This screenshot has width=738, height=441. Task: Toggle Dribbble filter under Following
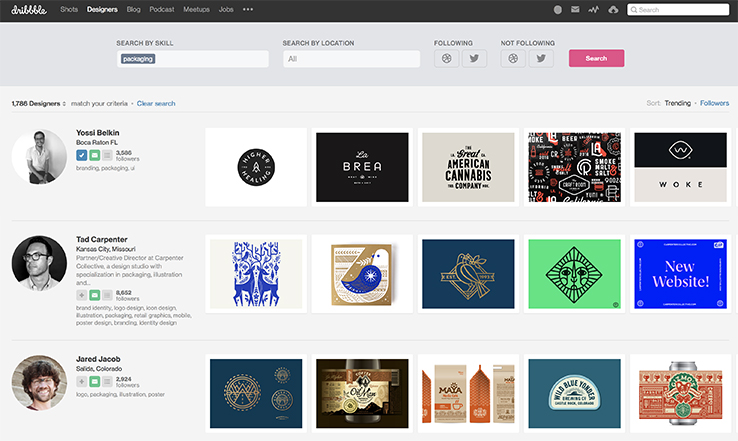point(447,58)
